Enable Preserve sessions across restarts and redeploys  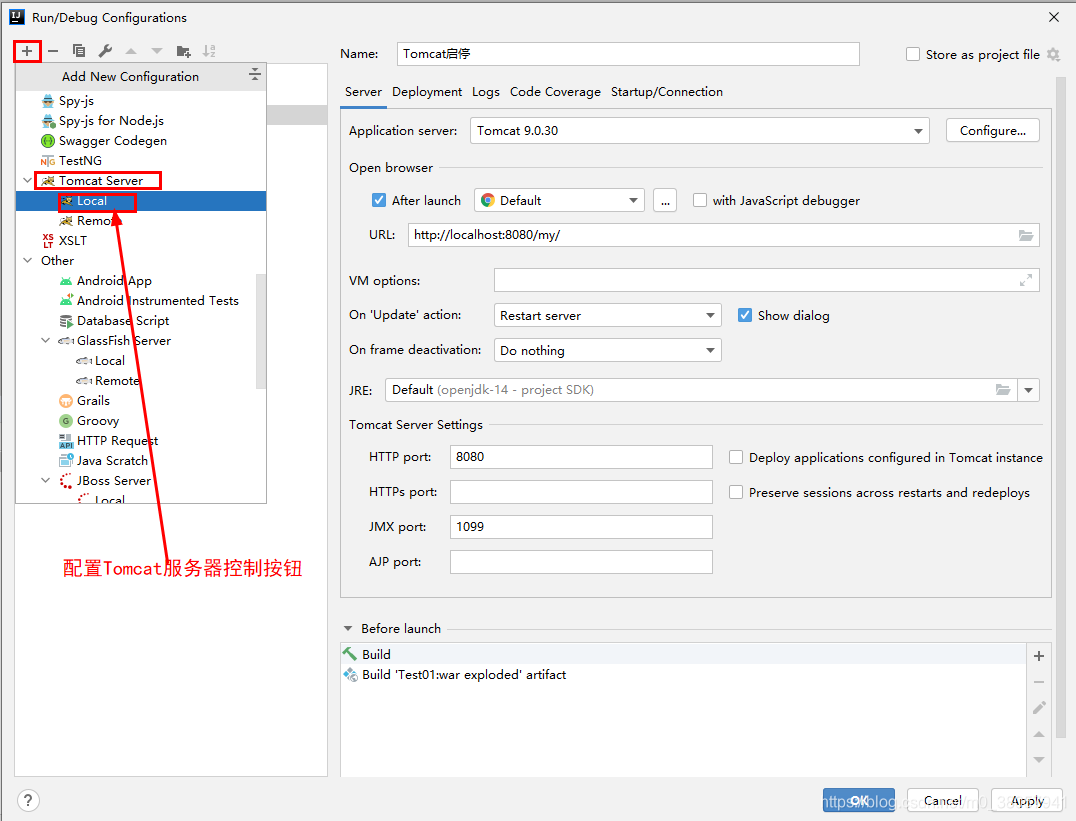tap(736, 492)
